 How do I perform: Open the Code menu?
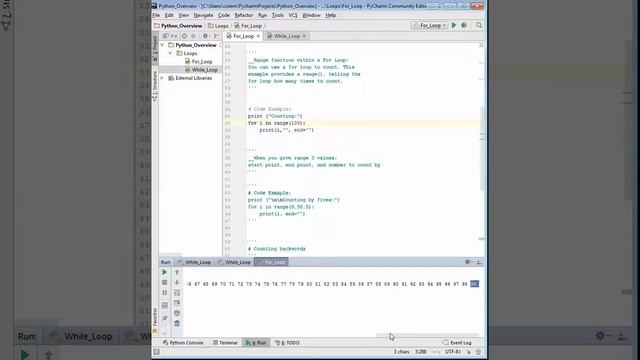pos(224,15)
